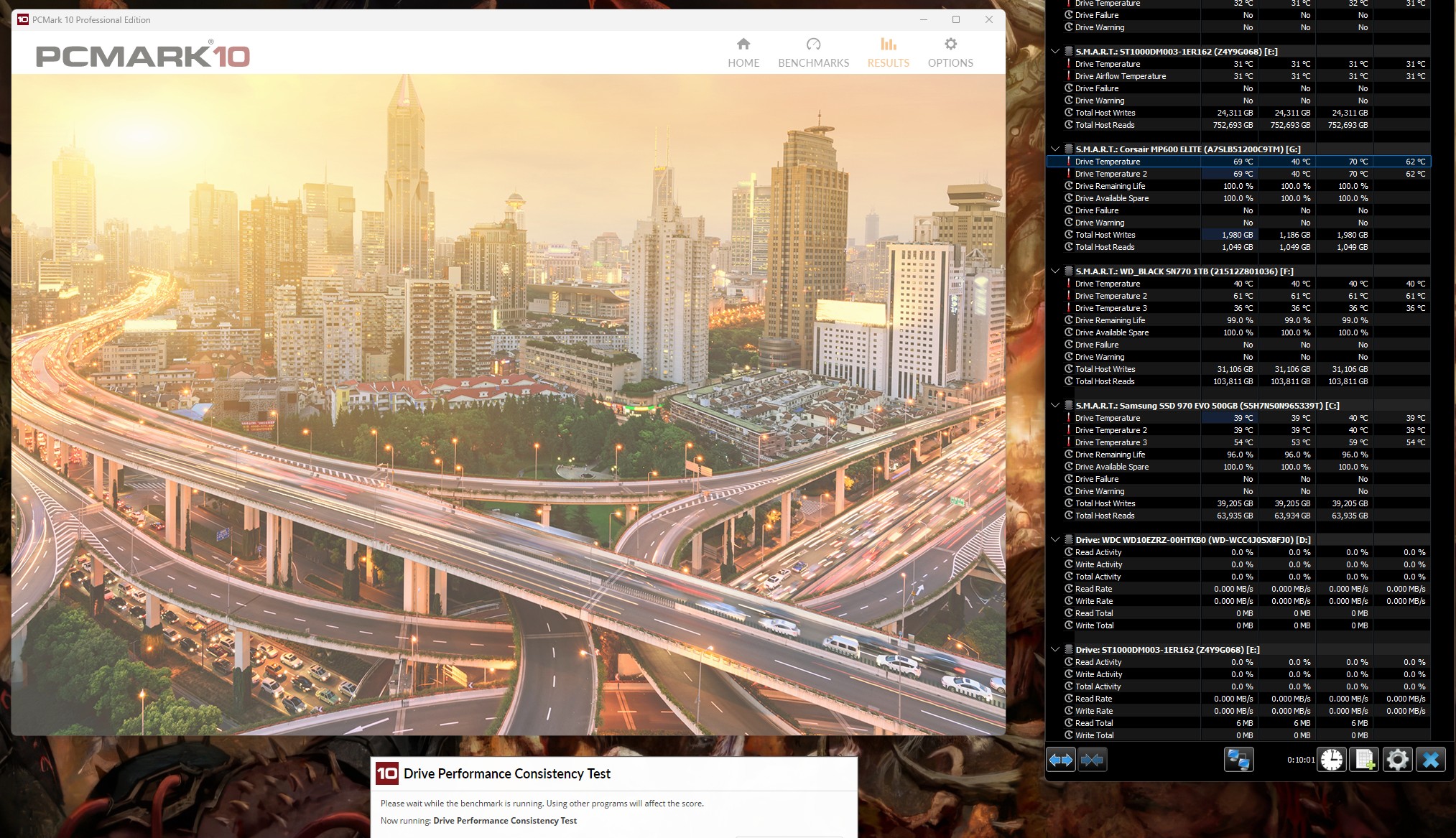The width and height of the screenshot is (1456, 838).
Task: Click the collapse-columns arrows button in HWiNFO
Action: pyautogui.click(x=1092, y=759)
